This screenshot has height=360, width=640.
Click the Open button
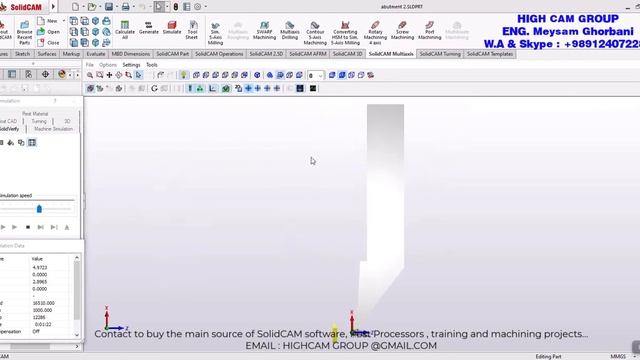coord(49,32)
